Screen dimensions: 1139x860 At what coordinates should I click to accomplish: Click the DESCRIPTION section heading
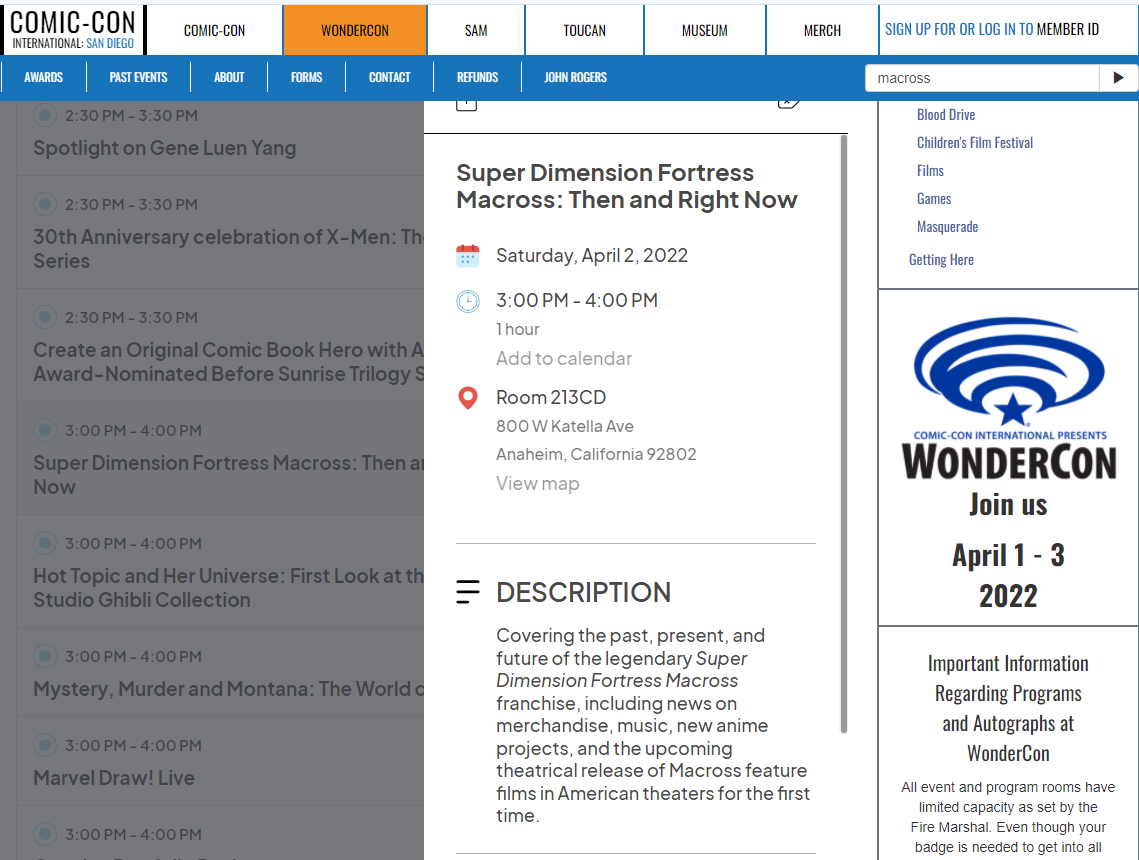coord(583,593)
